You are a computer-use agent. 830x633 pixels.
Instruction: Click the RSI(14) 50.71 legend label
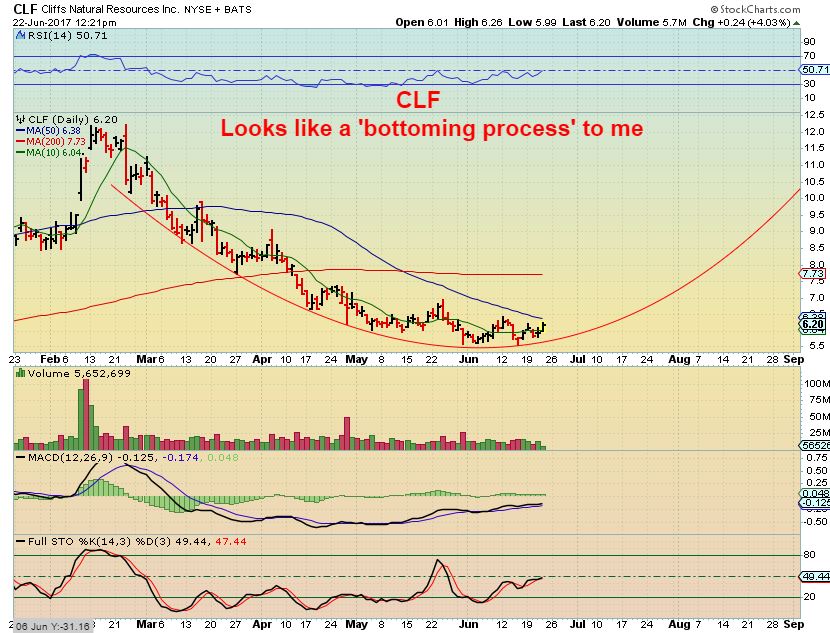(67, 35)
